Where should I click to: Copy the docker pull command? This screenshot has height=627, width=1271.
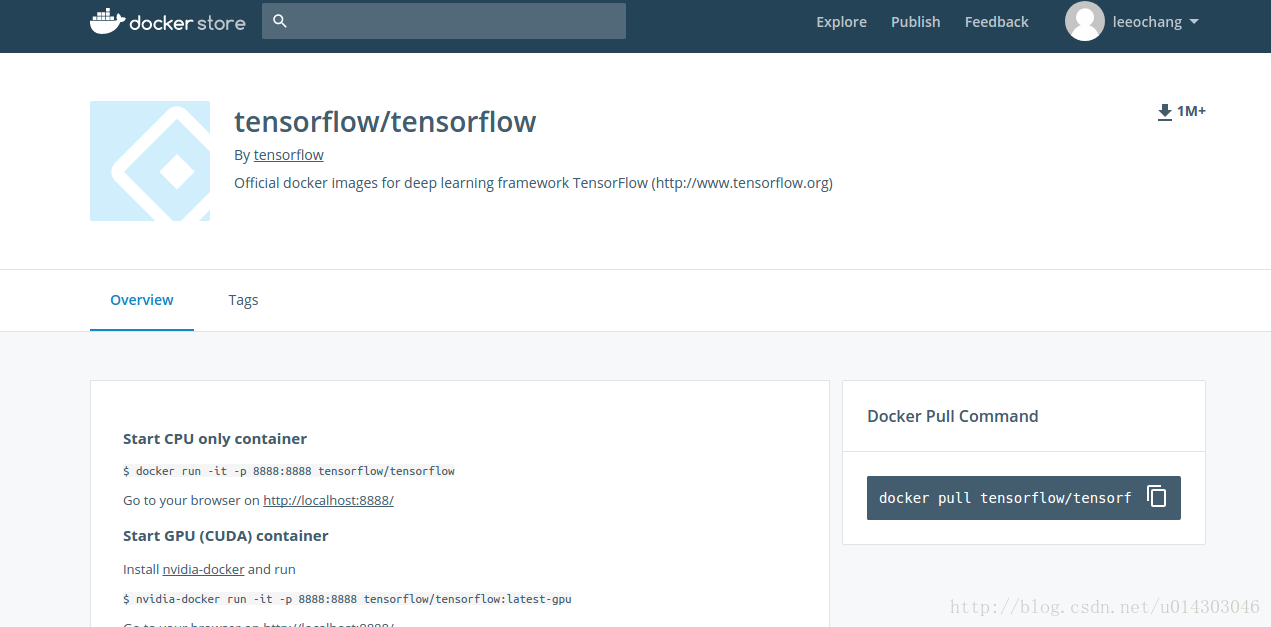tap(1157, 497)
